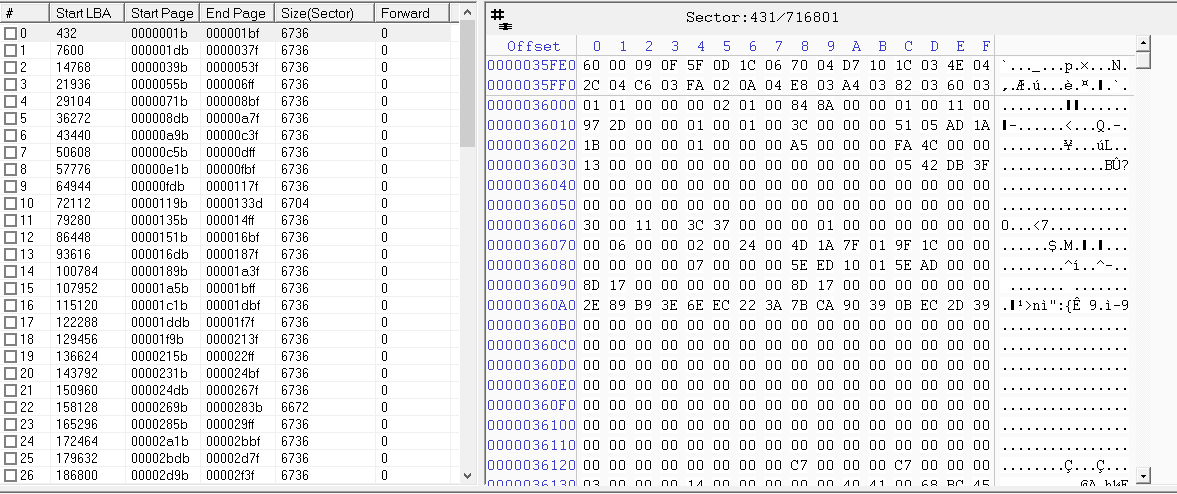This screenshot has width=1177, height=494.
Task: Sort by the Size(Sector) column header
Action: [325, 13]
